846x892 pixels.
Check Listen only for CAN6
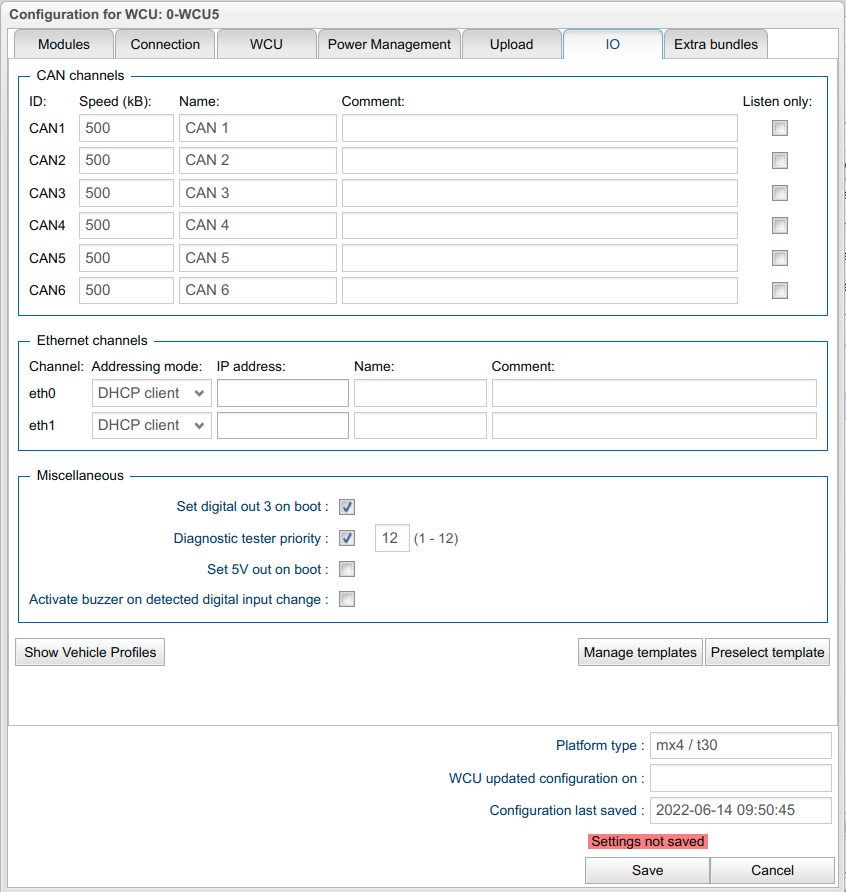pyautogui.click(x=780, y=290)
